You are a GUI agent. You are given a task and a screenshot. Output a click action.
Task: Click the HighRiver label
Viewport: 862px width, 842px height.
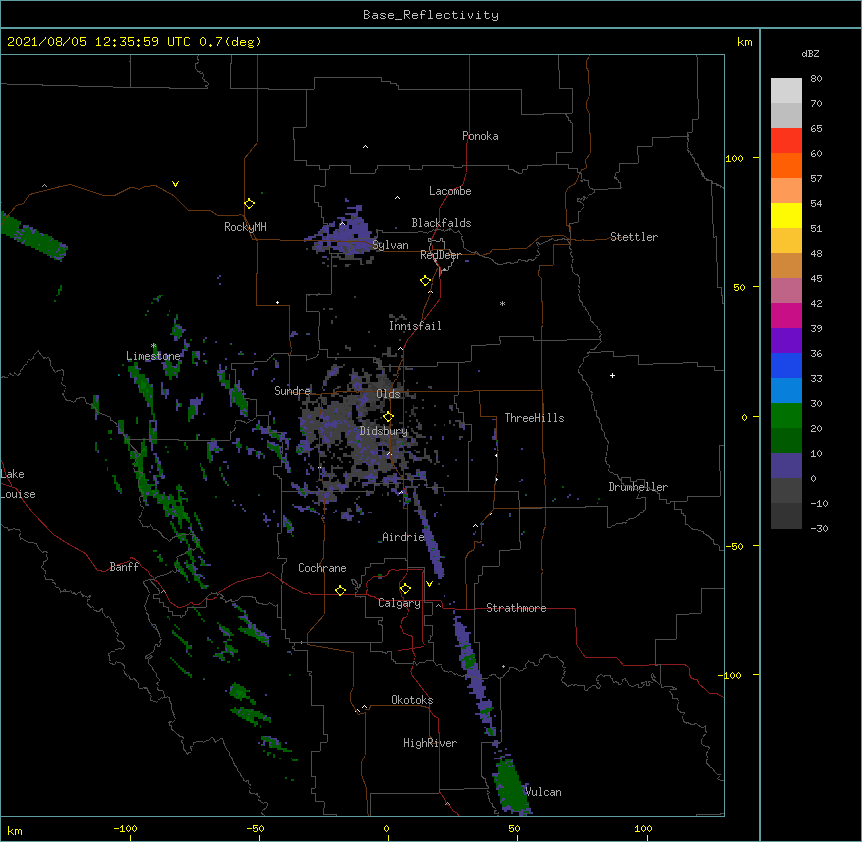(x=430, y=743)
